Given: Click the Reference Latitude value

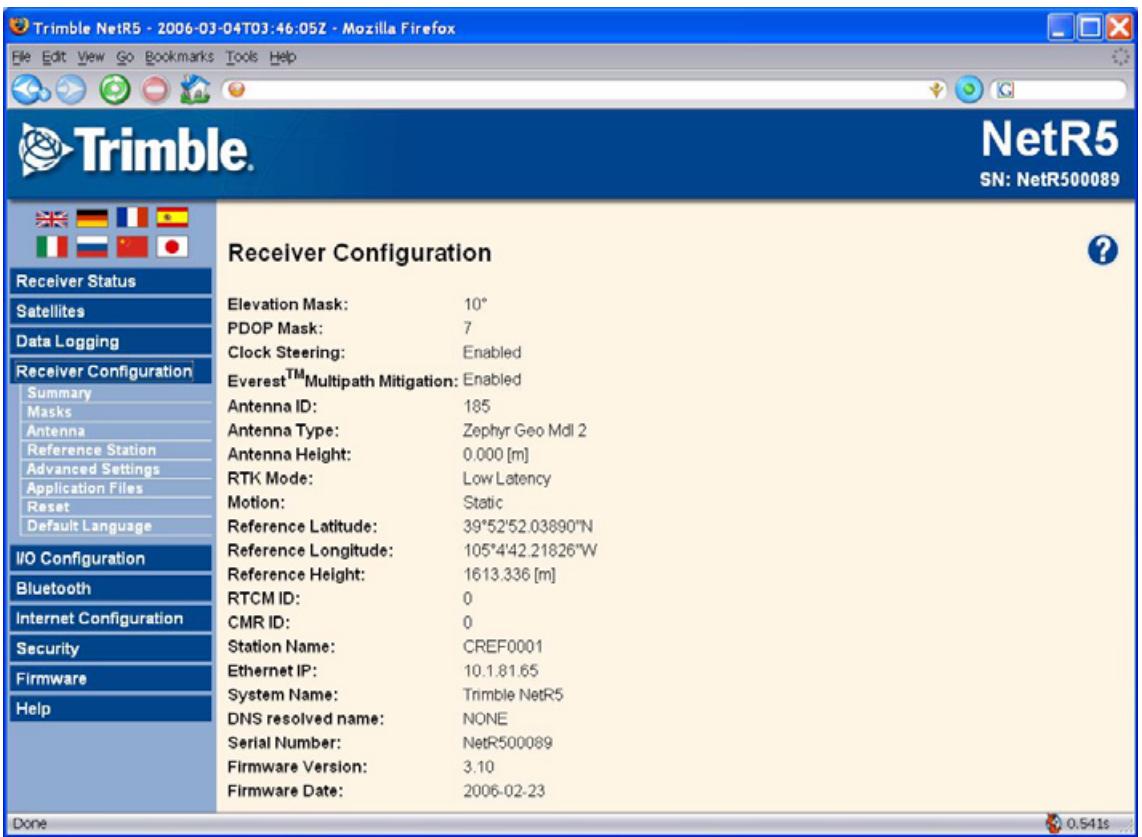Looking at the screenshot, I should coord(527,526).
